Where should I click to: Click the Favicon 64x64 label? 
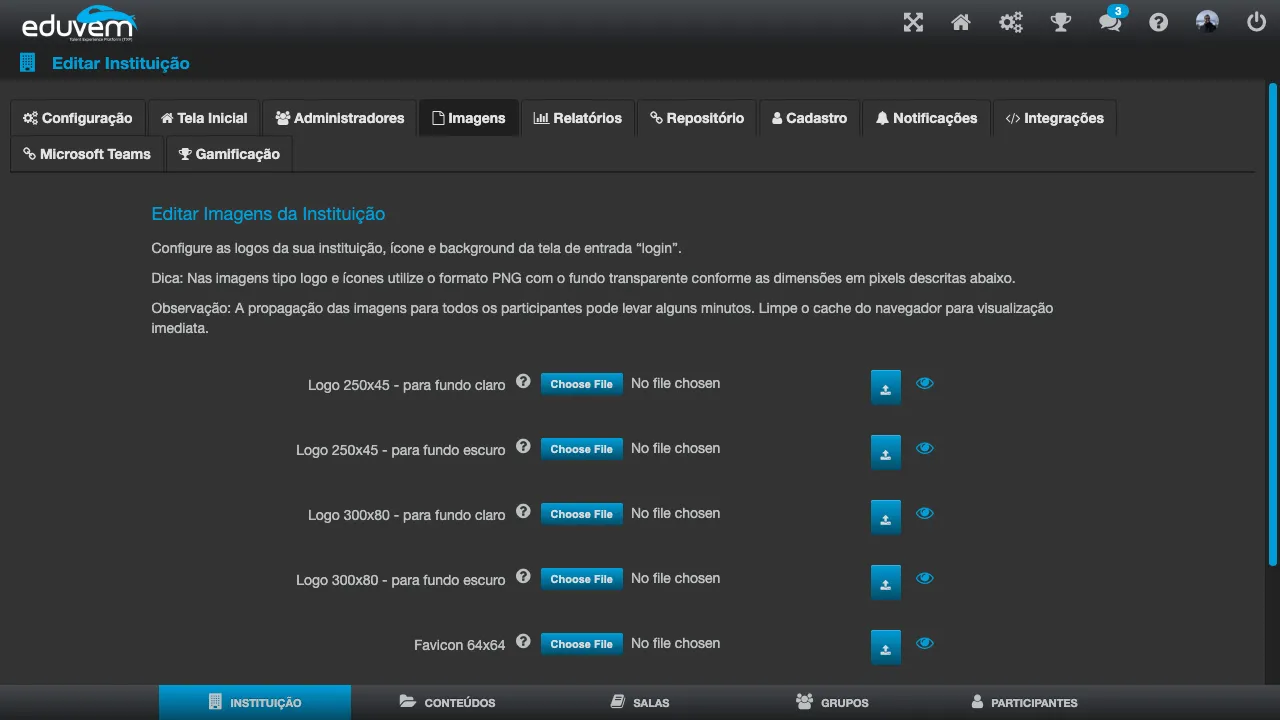coord(460,645)
